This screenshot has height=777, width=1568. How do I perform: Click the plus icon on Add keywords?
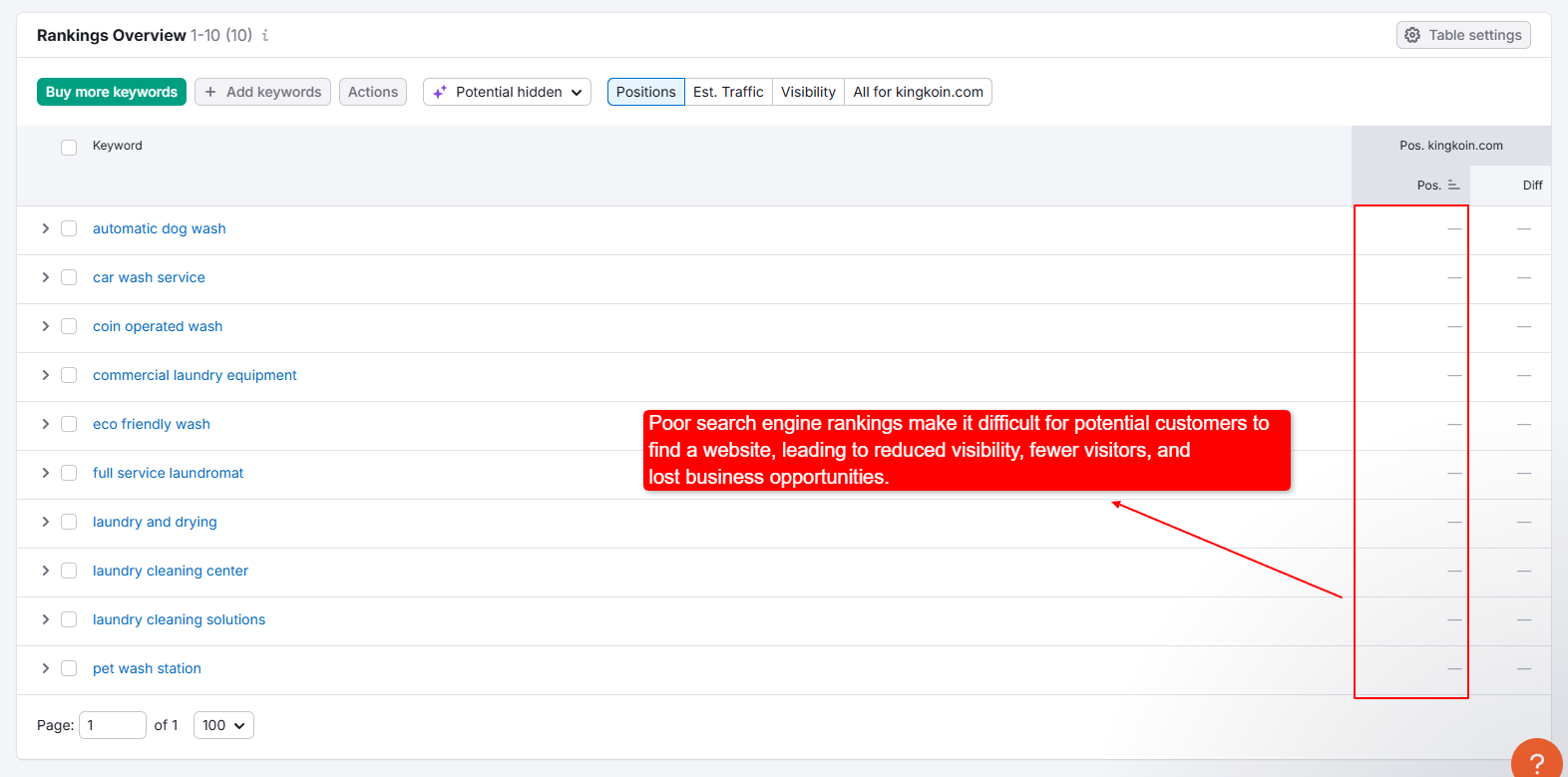(210, 92)
